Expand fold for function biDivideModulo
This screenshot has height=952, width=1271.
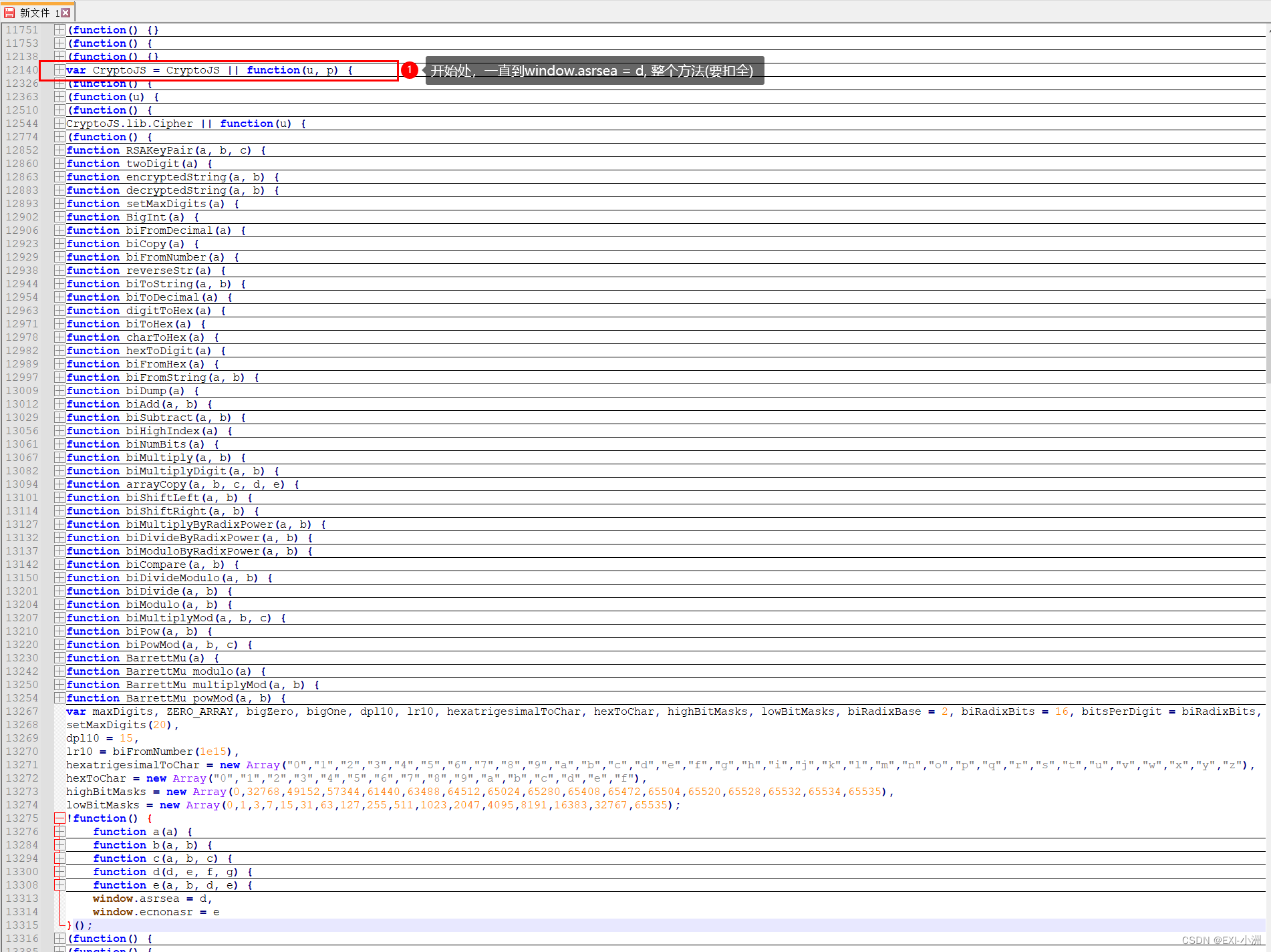pos(59,578)
